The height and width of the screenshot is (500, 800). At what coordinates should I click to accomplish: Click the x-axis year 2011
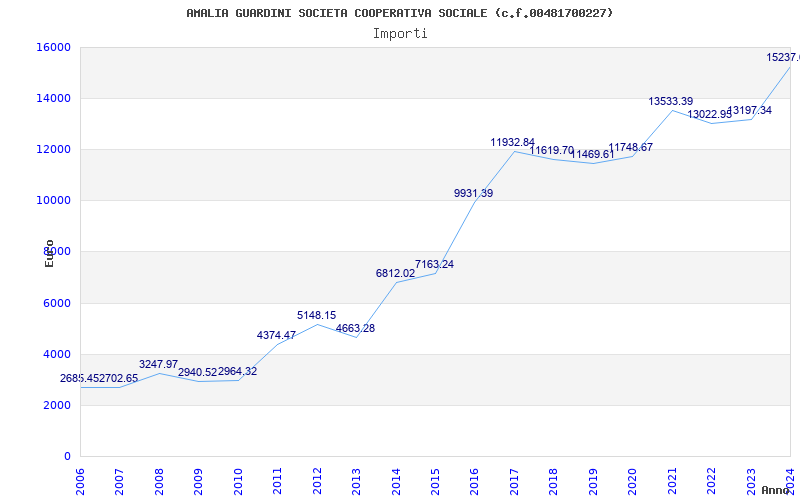[x=278, y=481]
